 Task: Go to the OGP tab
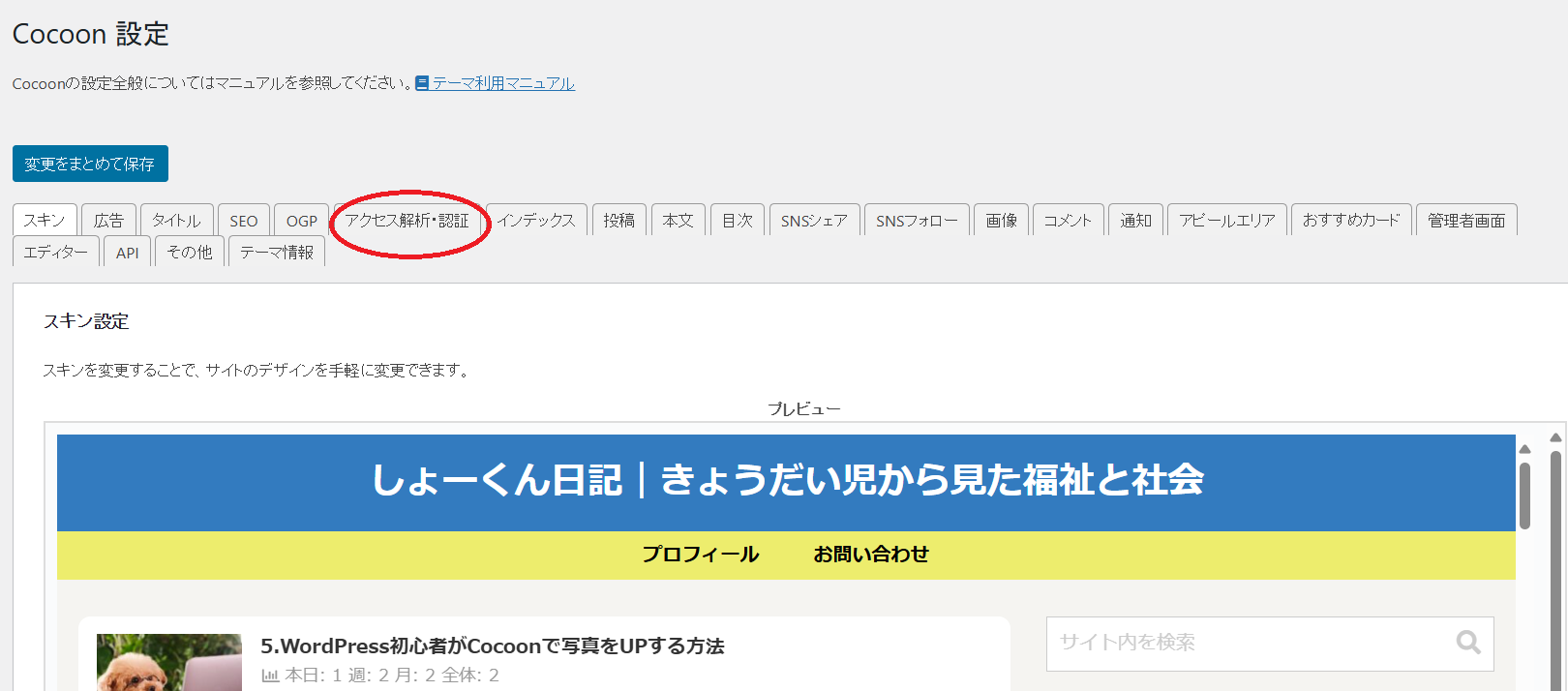[301, 221]
